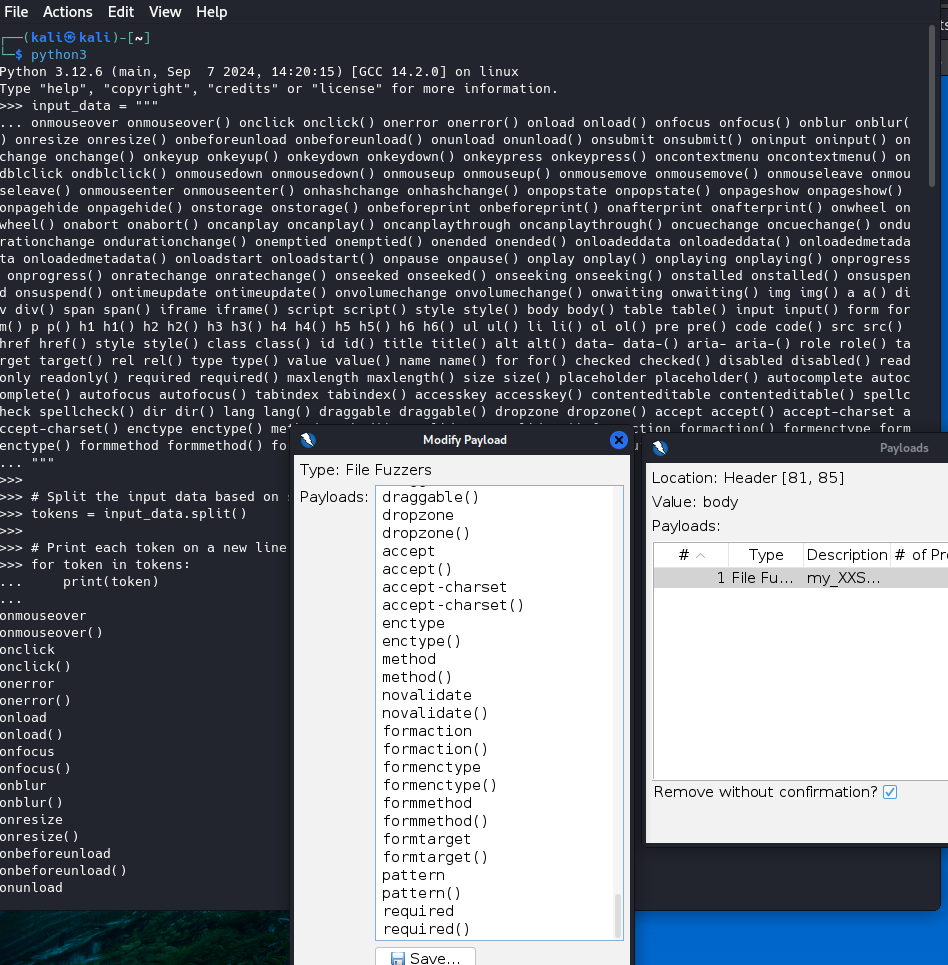This screenshot has height=965, width=948.
Task: Open the Help menu in terminal
Action: [212, 12]
